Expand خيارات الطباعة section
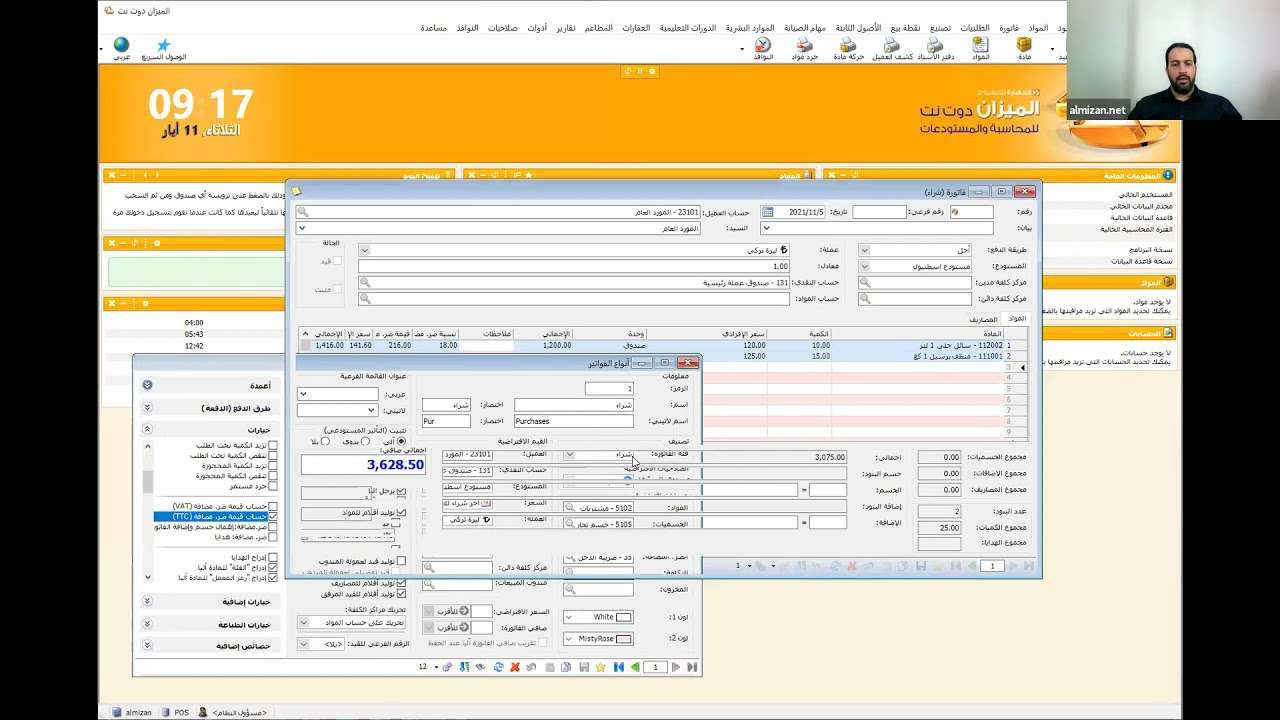Screen dimensions: 1280x720 [147, 624]
